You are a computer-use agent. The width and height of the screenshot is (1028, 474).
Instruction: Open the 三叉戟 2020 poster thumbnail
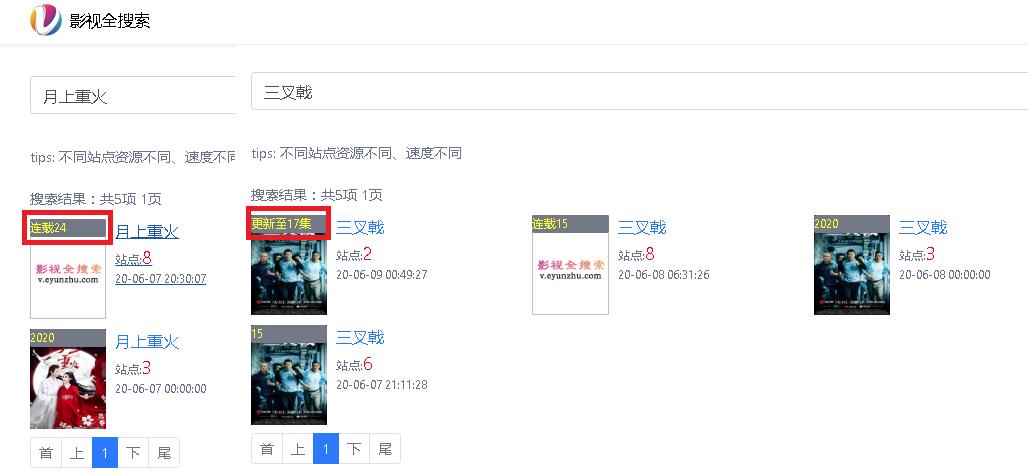click(852, 265)
